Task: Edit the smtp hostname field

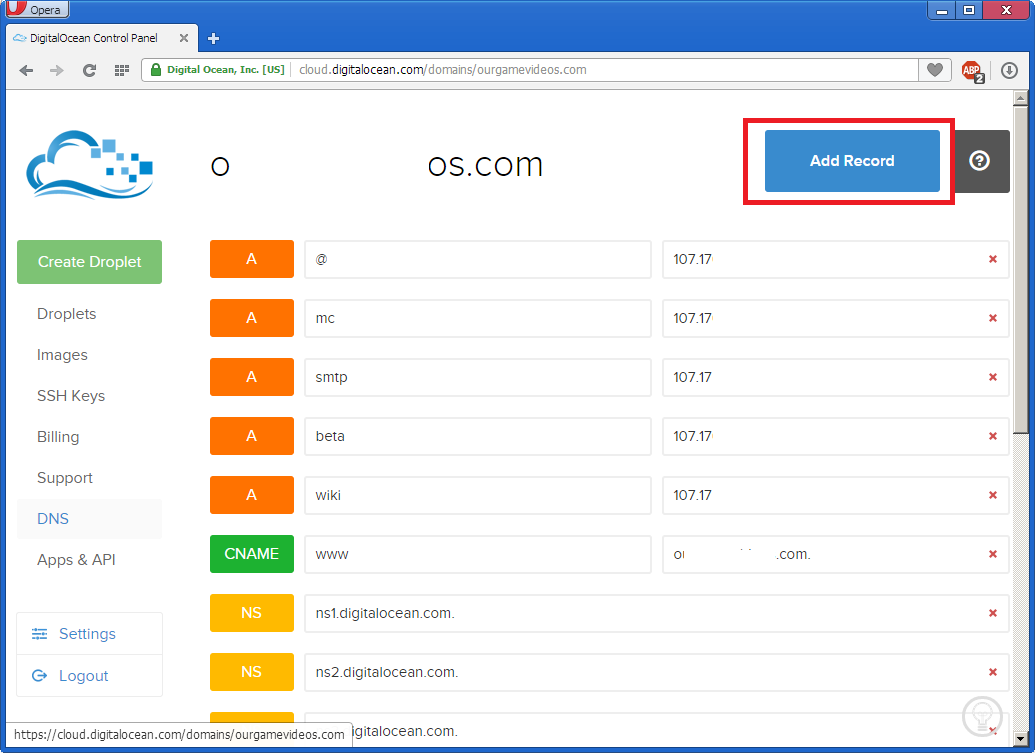Action: point(478,377)
